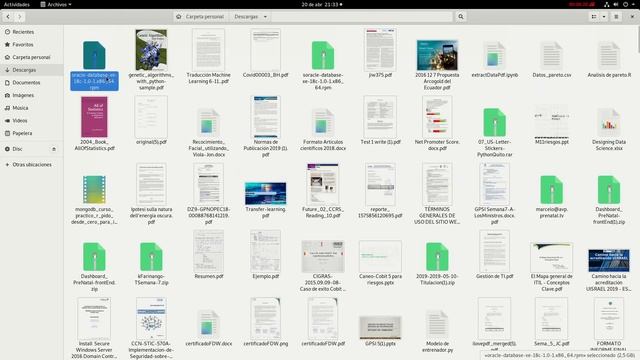This screenshot has height=360, width=640.
Task: Open Recientes in the sidebar
Action: (31, 32)
